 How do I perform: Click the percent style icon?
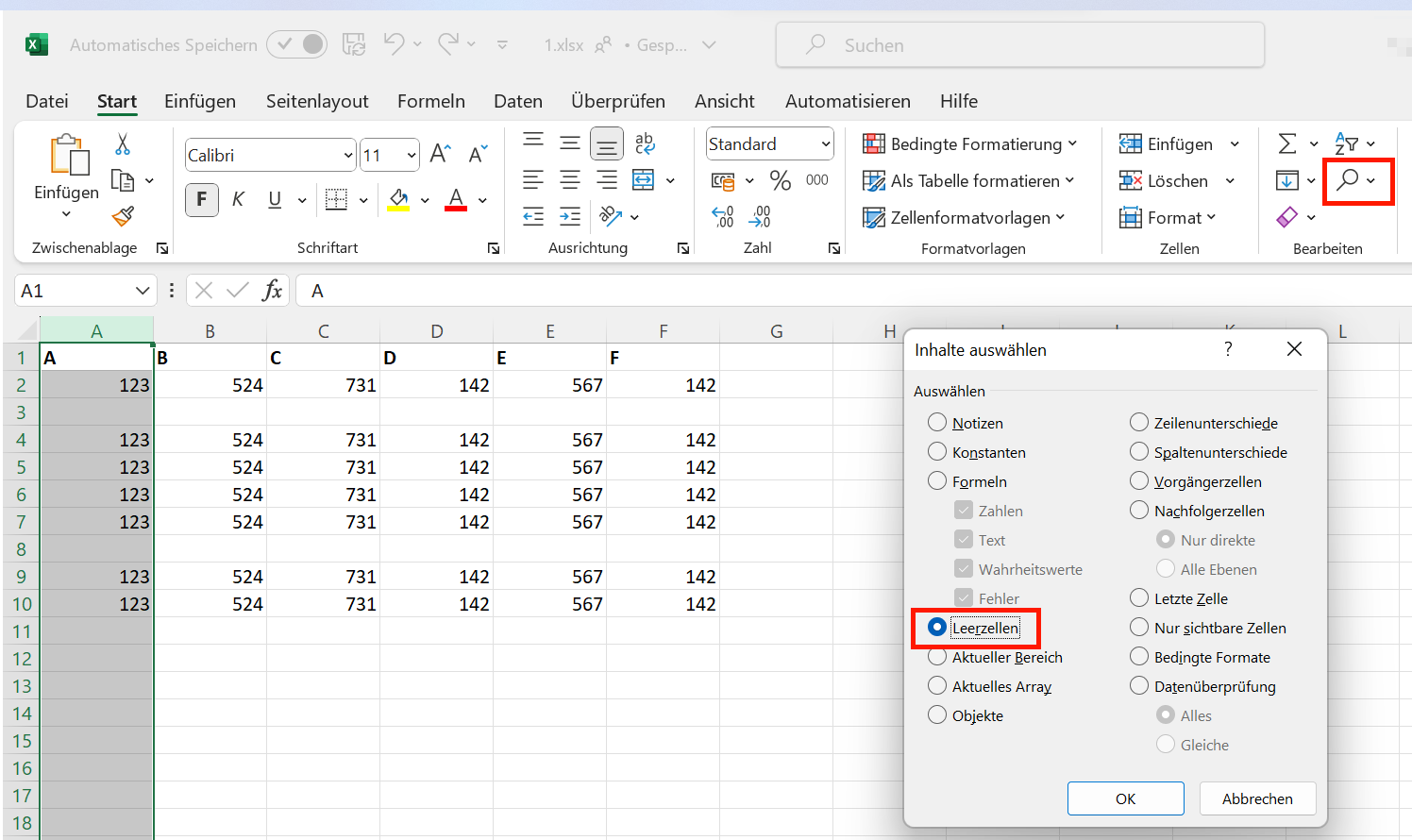click(x=781, y=179)
